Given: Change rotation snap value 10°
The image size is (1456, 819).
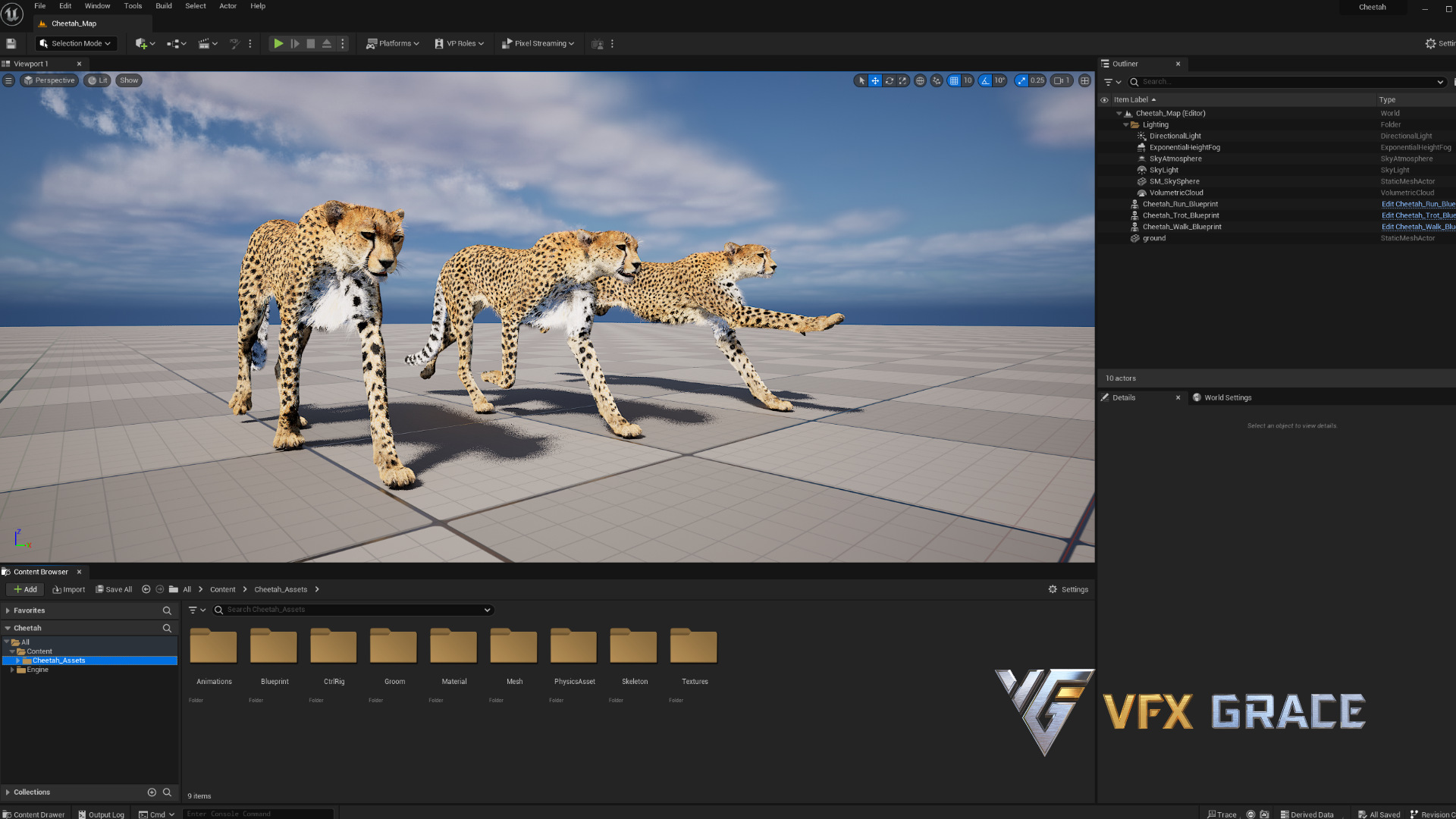Looking at the screenshot, I should (999, 80).
